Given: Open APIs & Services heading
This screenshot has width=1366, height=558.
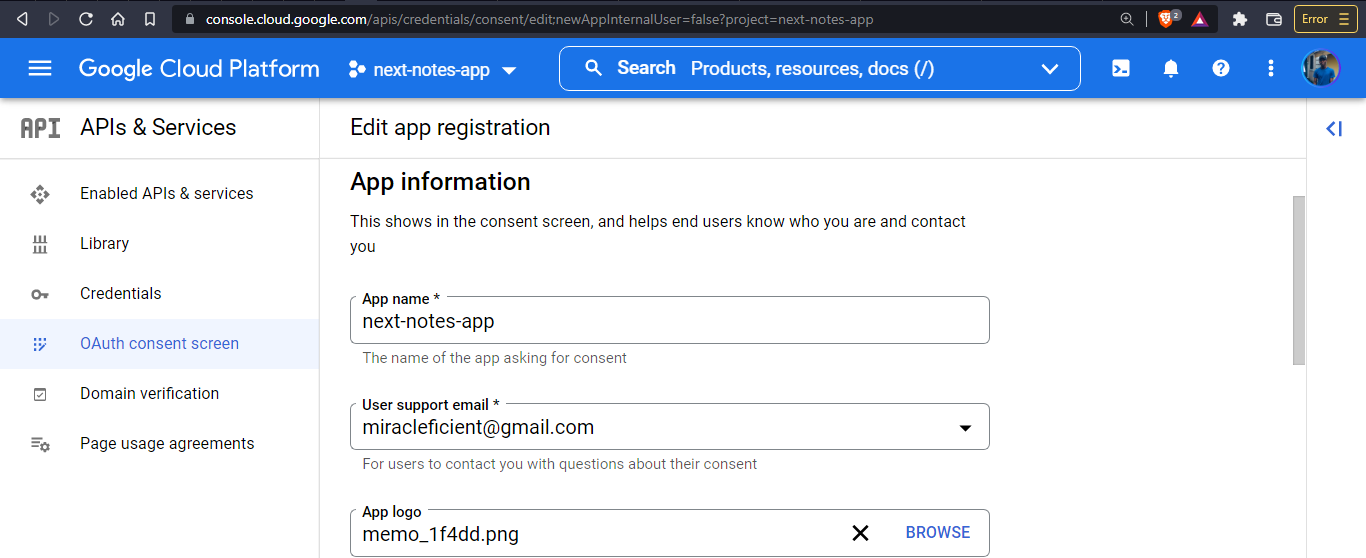Looking at the screenshot, I should pyautogui.click(x=158, y=127).
